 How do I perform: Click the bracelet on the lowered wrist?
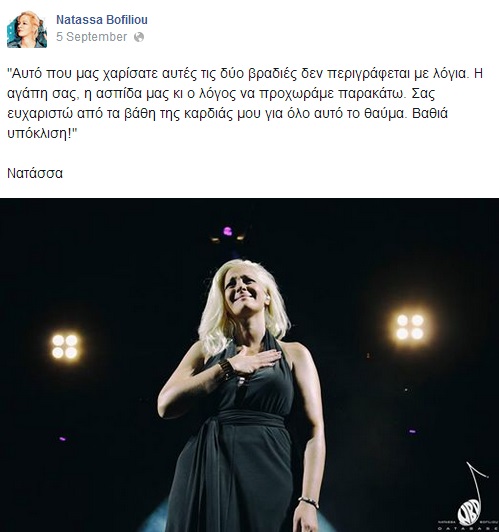[308, 501]
